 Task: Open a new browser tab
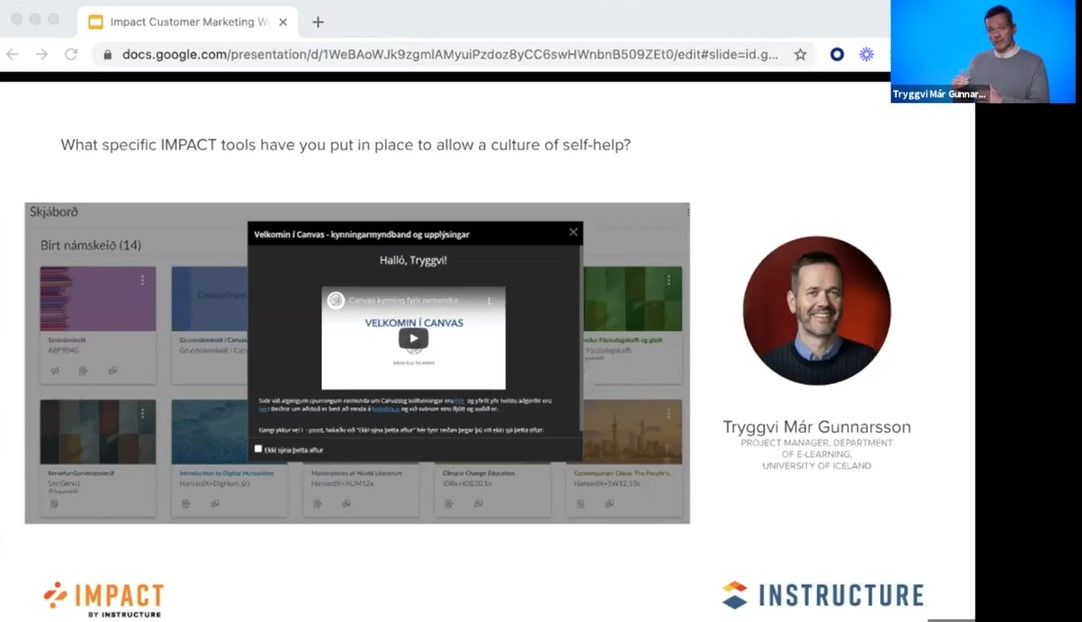(x=317, y=22)
